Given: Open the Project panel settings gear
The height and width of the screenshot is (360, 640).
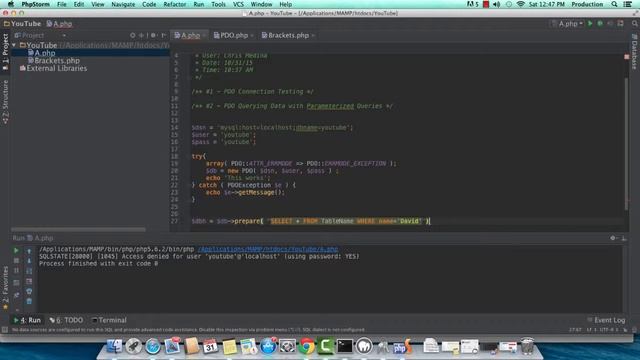Looking at the screenshot, I should pos(153,36).
